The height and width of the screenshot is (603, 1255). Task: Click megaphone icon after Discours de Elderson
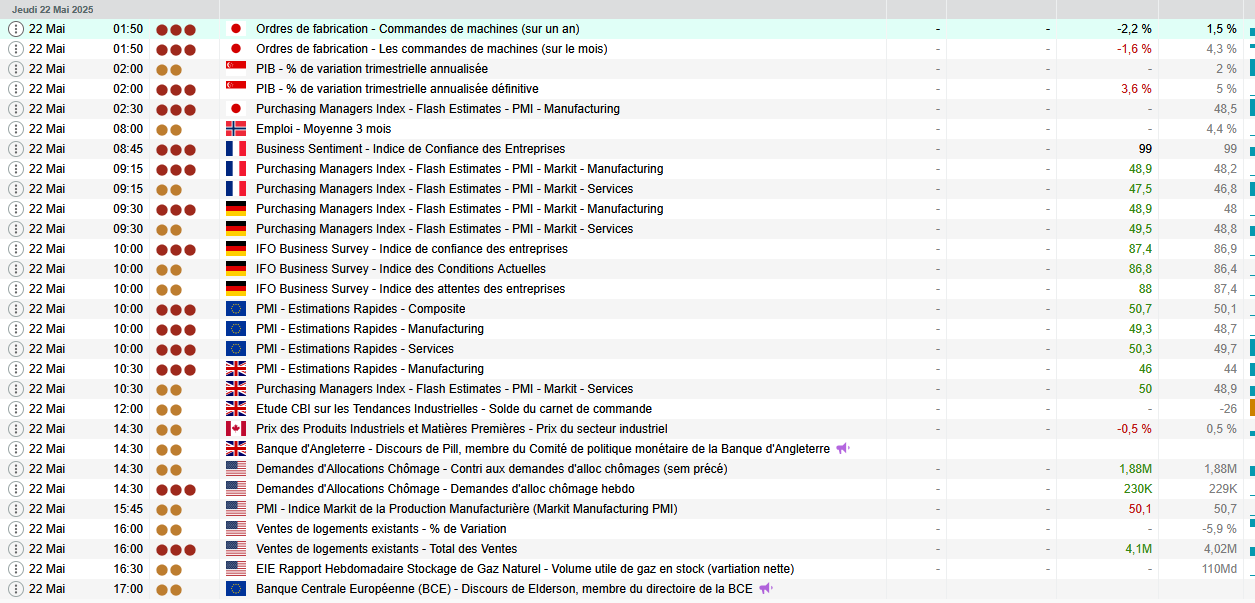point(766,589)
